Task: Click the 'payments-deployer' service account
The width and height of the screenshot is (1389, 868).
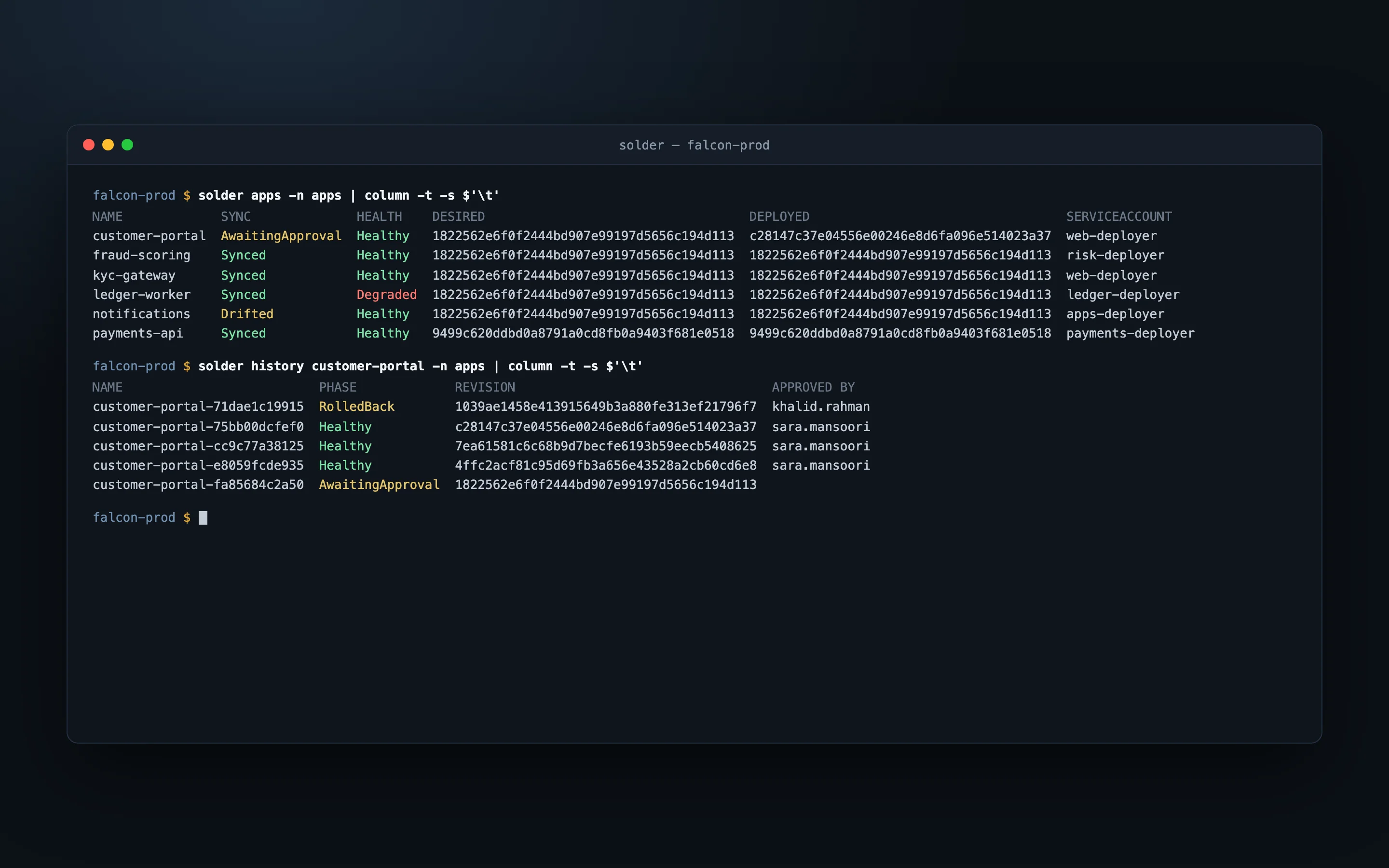Action: pos(1130,334)
